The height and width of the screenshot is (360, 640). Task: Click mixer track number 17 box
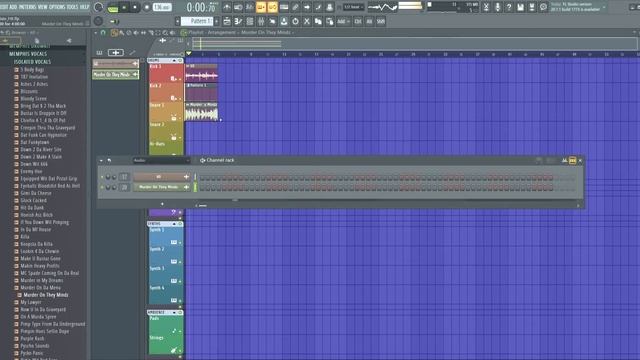point(124,177)
